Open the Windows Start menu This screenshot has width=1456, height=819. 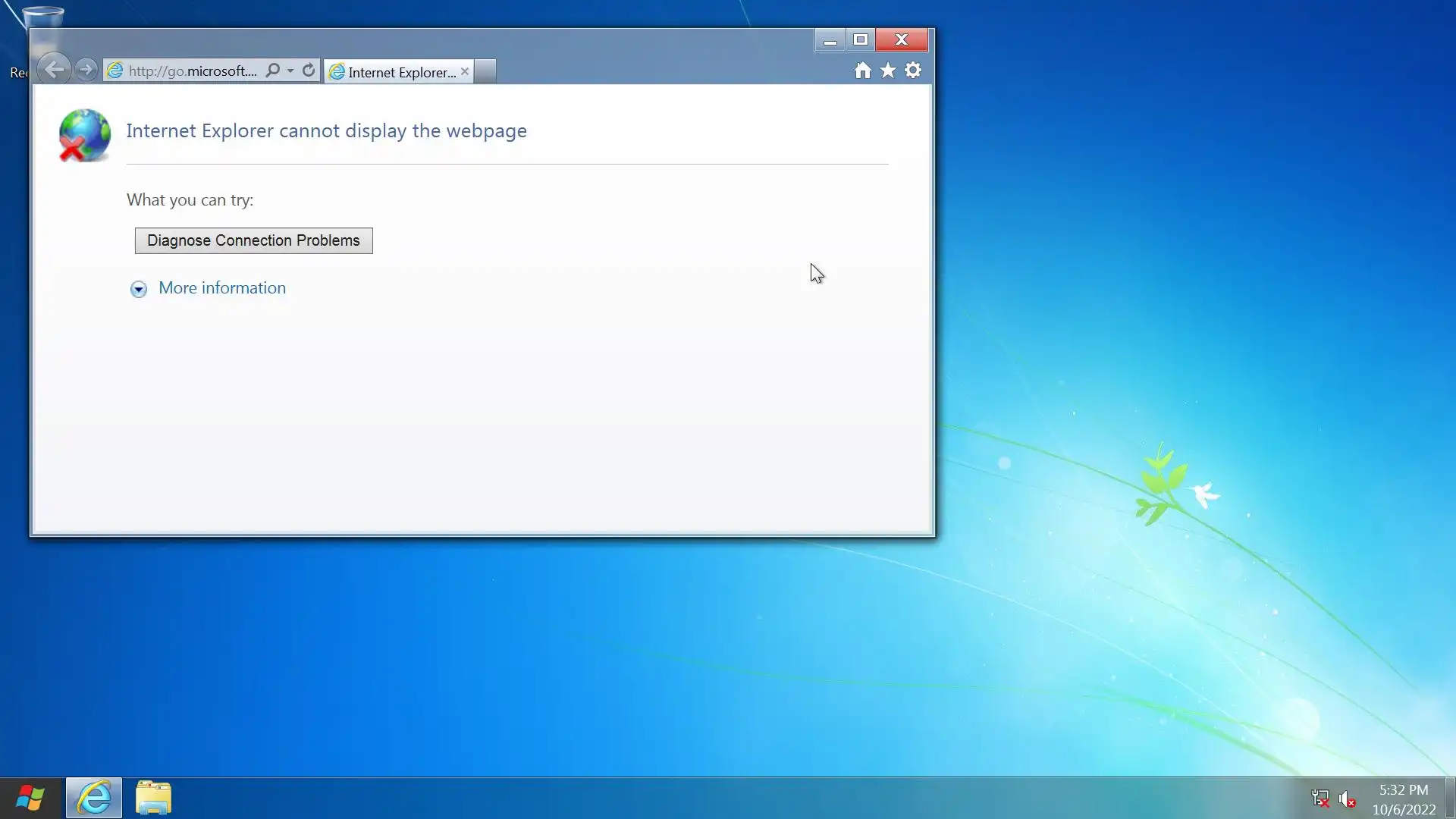click(30, 798)
